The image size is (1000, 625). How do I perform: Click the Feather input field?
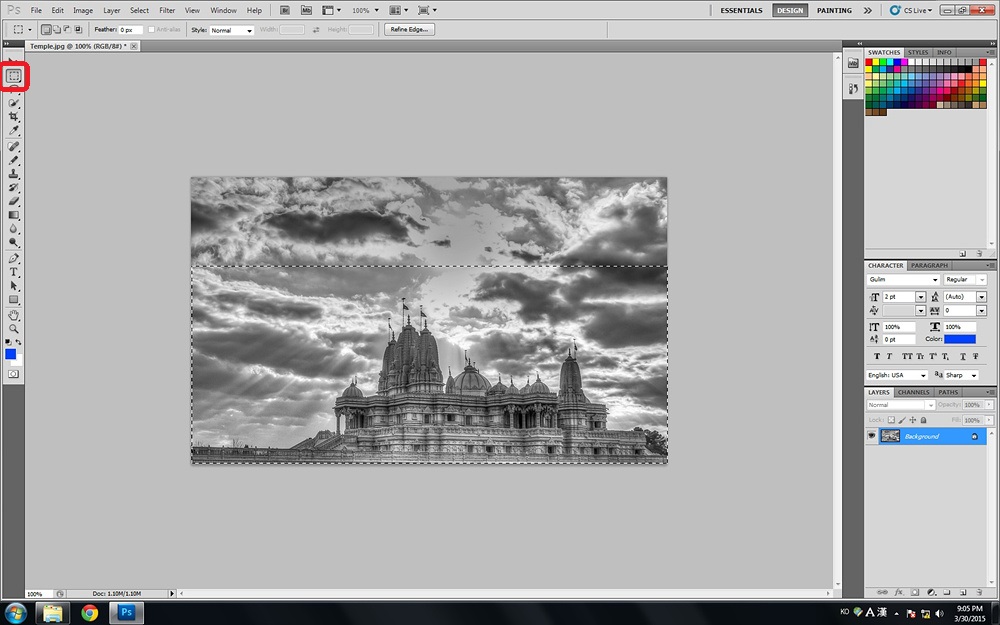(x=131, y=30)
